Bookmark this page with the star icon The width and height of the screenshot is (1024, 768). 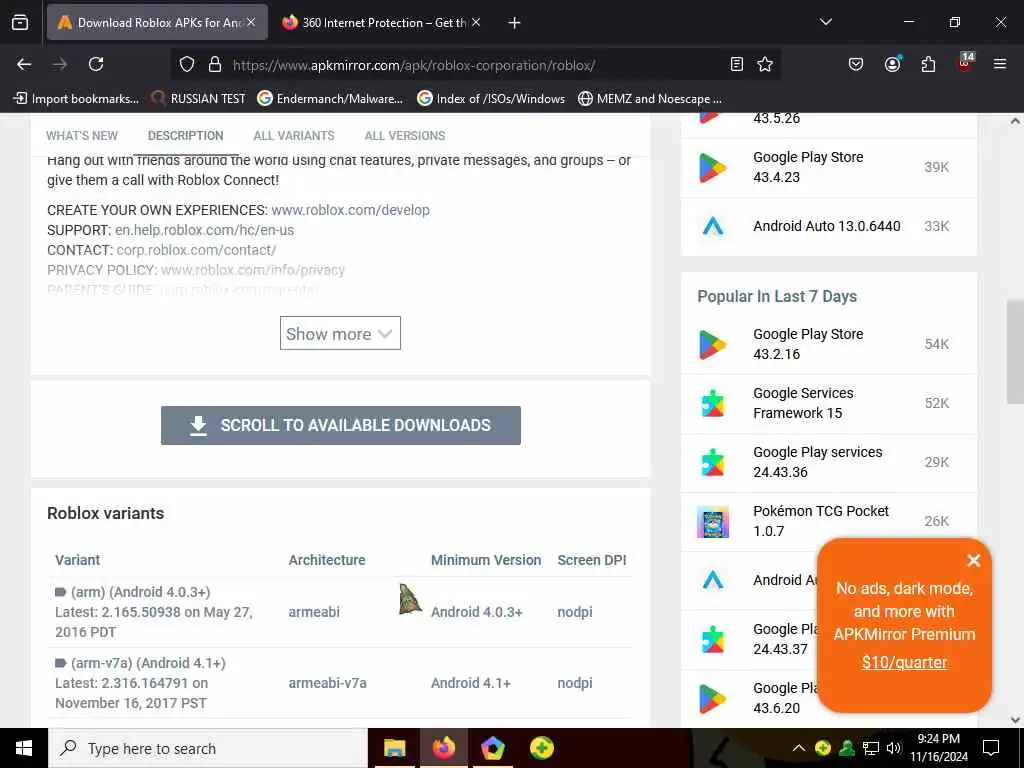[x=765, y=64]
